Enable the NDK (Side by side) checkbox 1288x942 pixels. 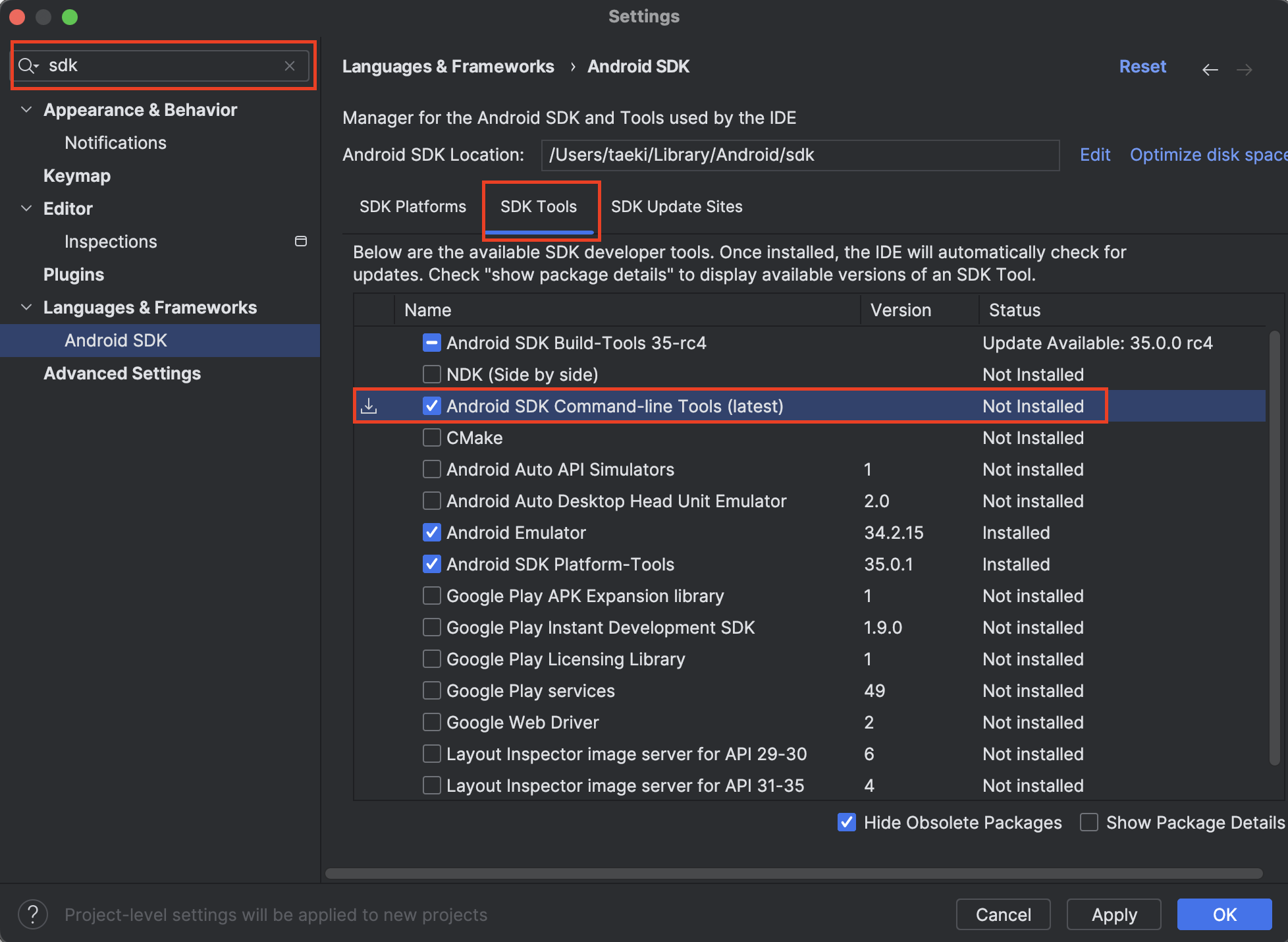pyautogui.click(x=431, y=374)
